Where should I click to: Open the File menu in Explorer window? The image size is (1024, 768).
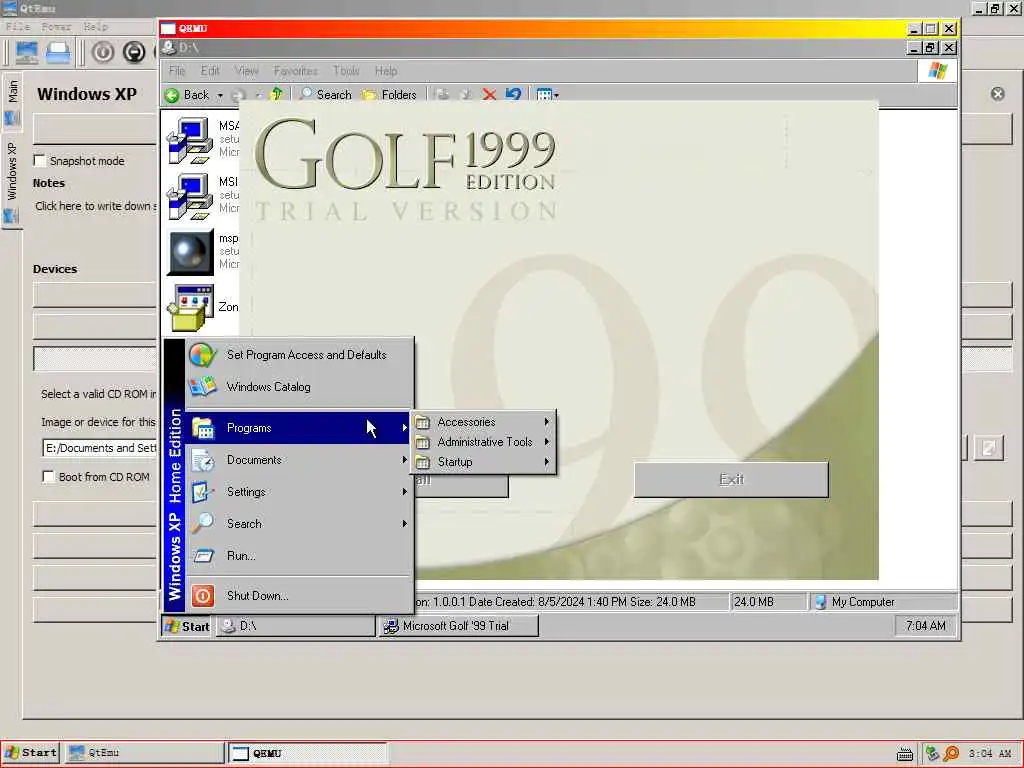(177, 71)
